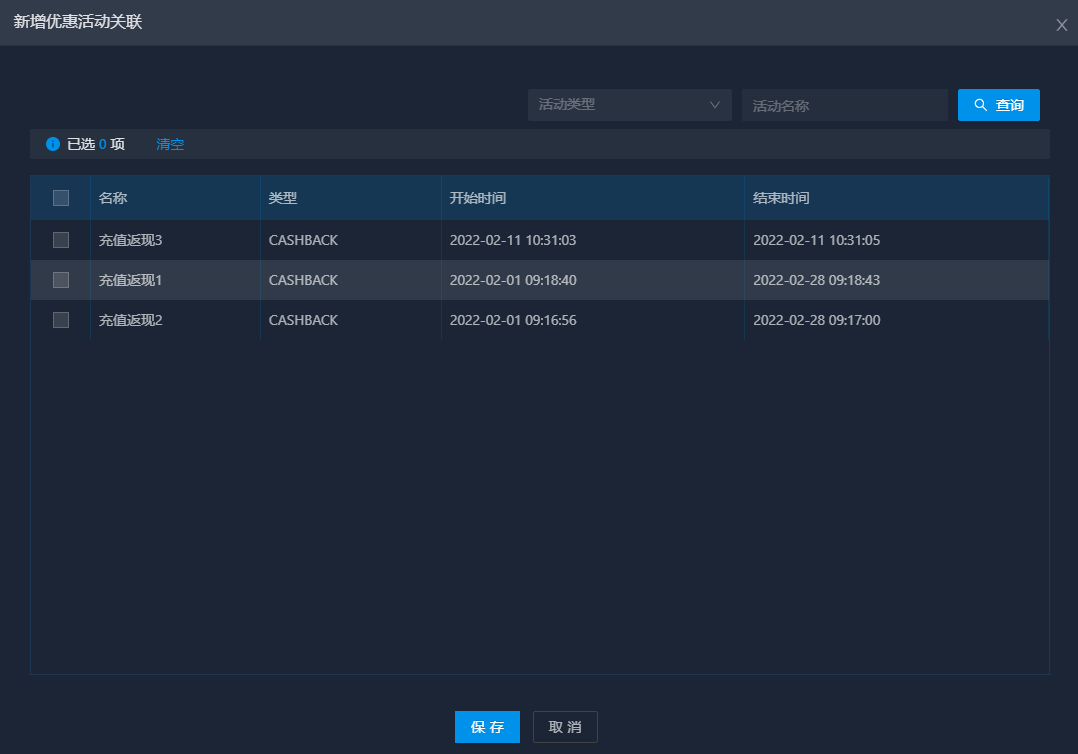
Task: Click the 结束时间 column header
Action: [781, 198]
